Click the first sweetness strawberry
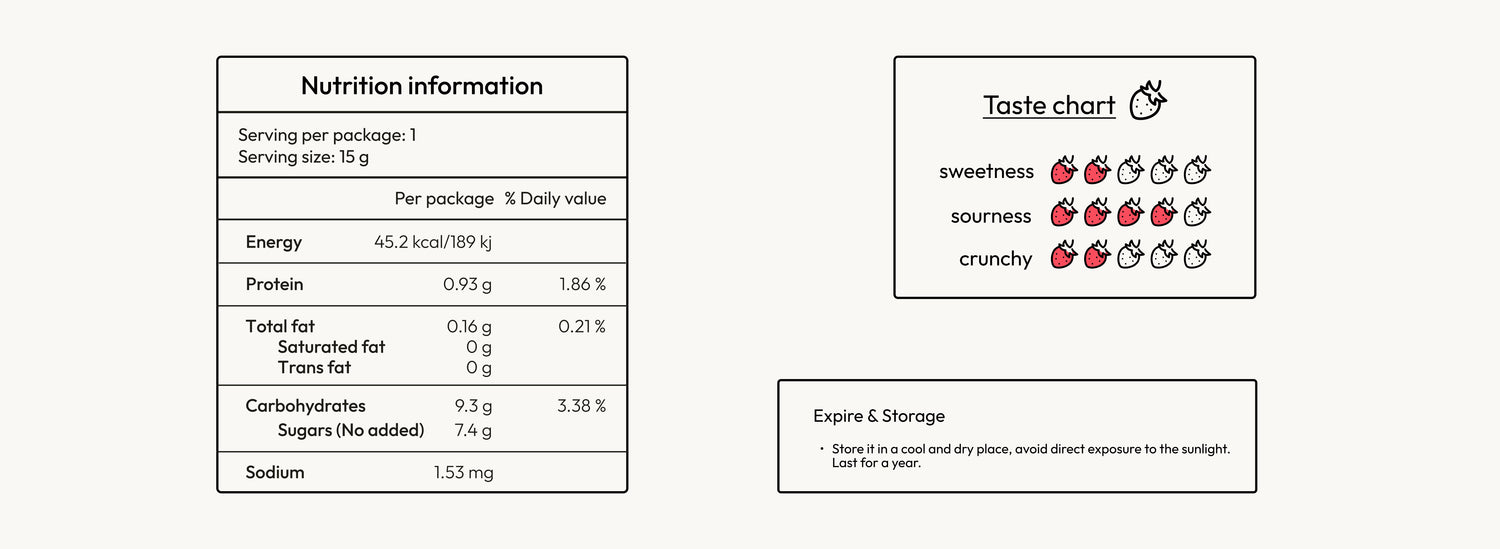The width and height of the screenshot is (1500, 549). [x=1064, y=171]
